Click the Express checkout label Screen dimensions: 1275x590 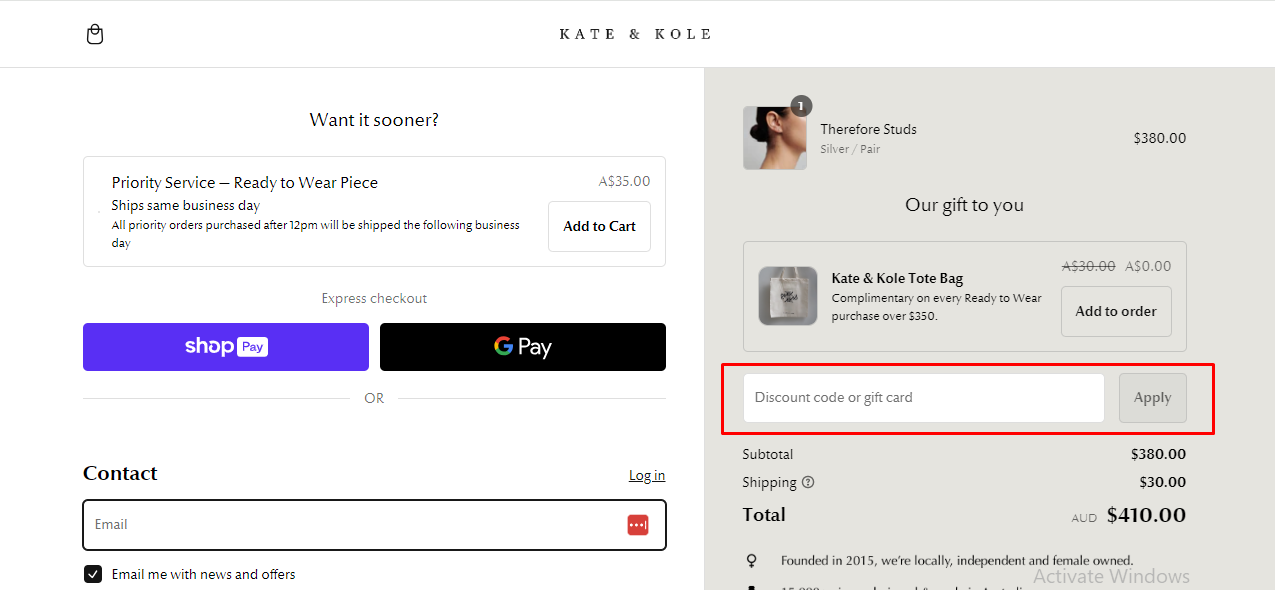click(x=374, y=298)
